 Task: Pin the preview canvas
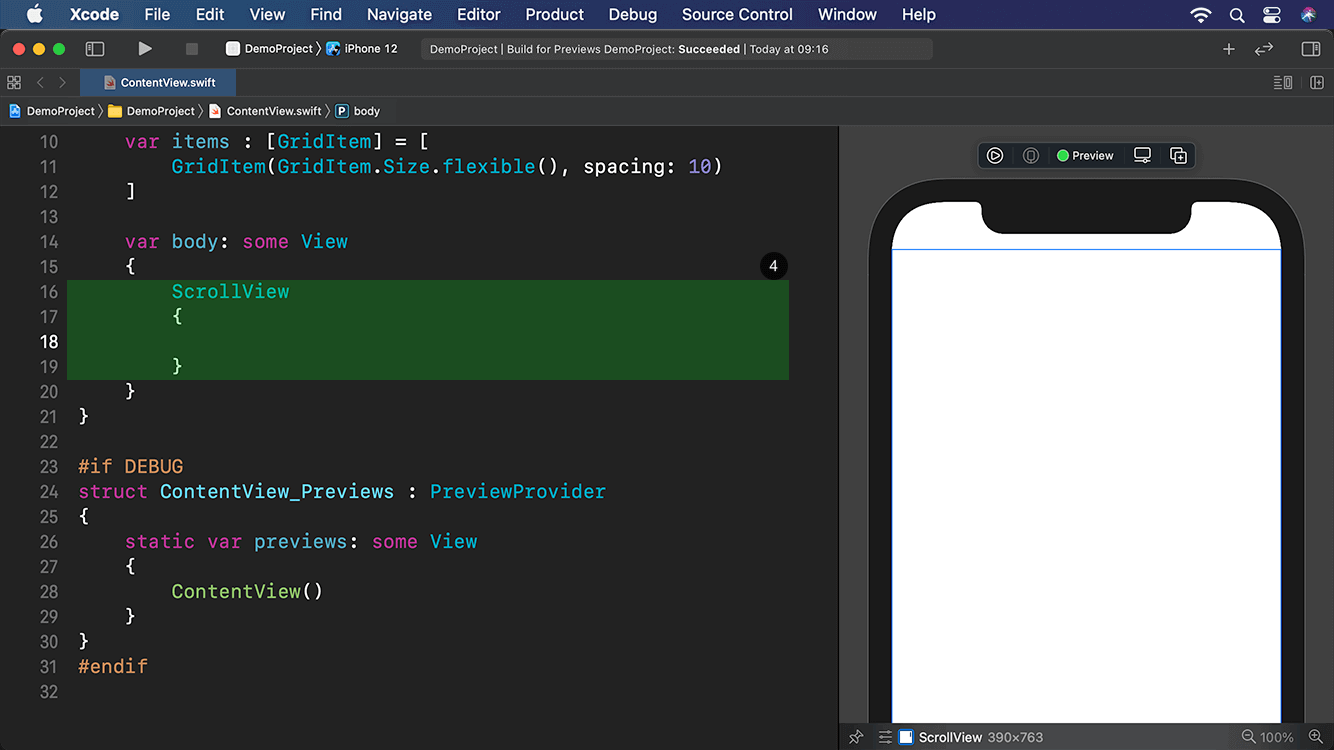click(856, 737)
